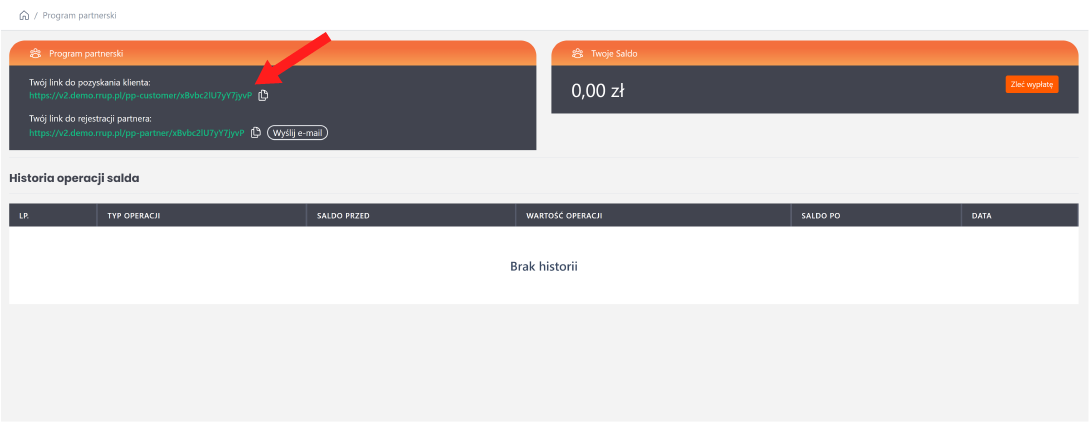
Task: Click the icon beside Twoje Saldo title
Action: coord(577,53)
